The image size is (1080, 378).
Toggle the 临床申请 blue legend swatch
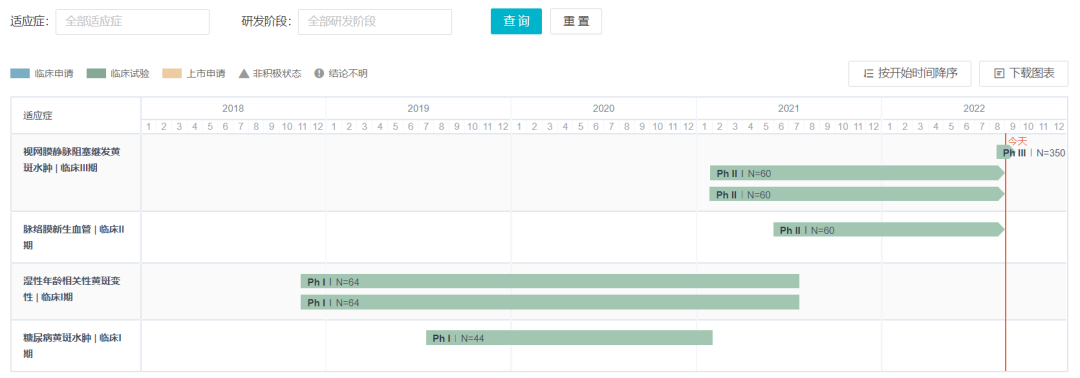pos(20,74)
